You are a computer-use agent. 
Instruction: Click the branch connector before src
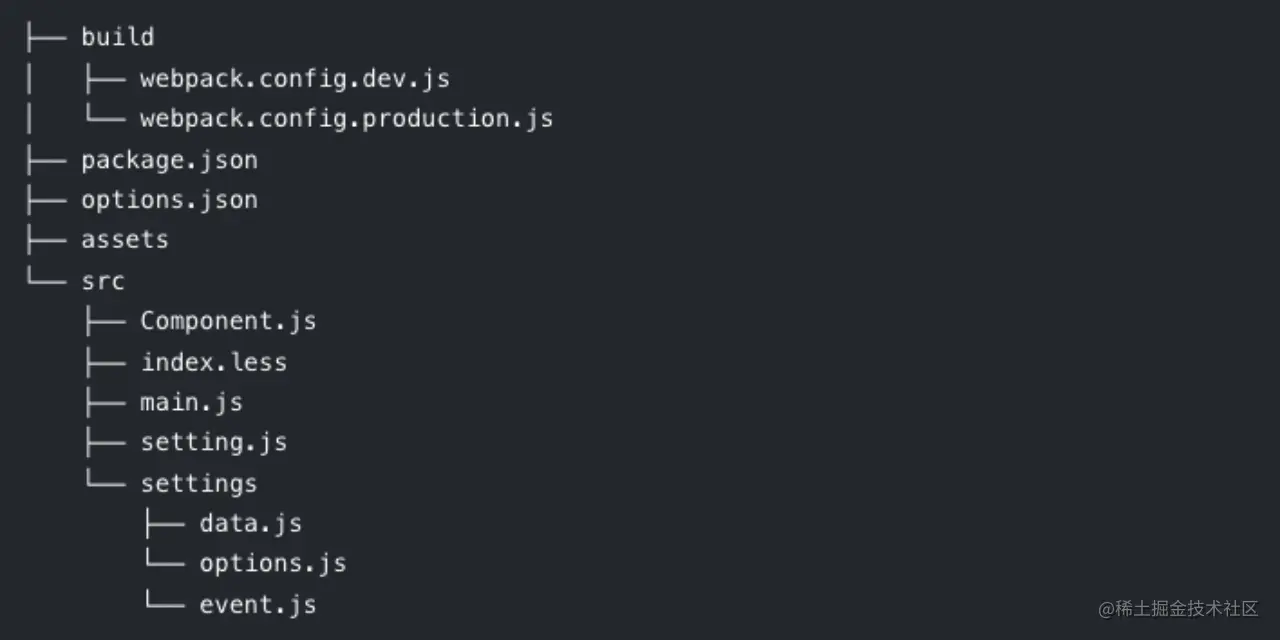[45, 279]
